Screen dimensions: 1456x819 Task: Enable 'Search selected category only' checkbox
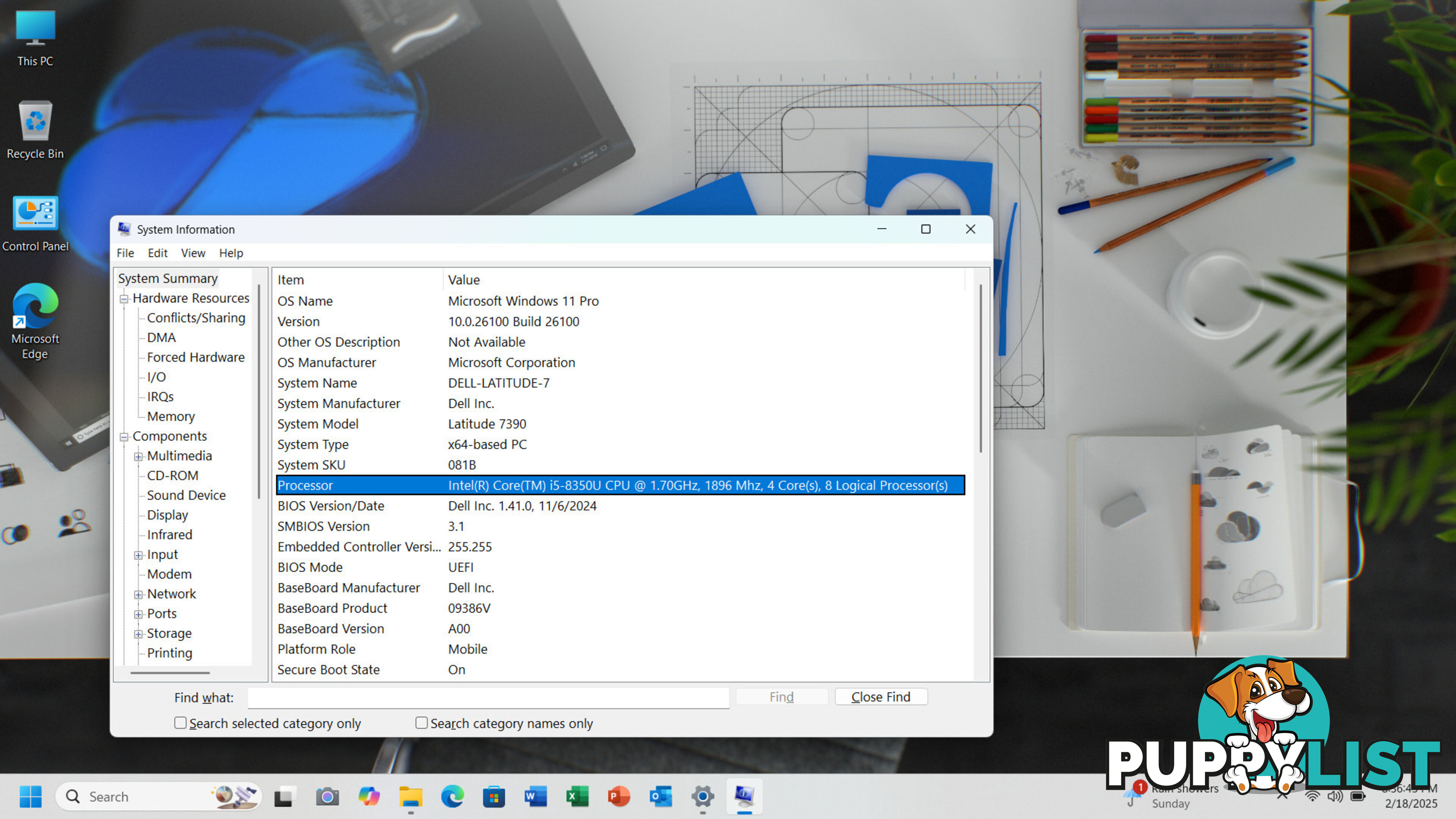pos(180,723)
